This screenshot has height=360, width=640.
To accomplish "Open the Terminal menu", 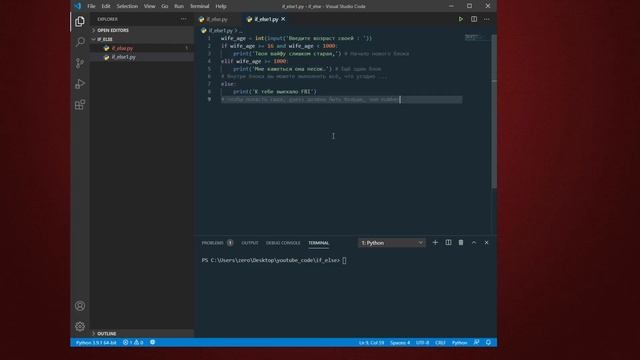I will click(x=200, y=6).
